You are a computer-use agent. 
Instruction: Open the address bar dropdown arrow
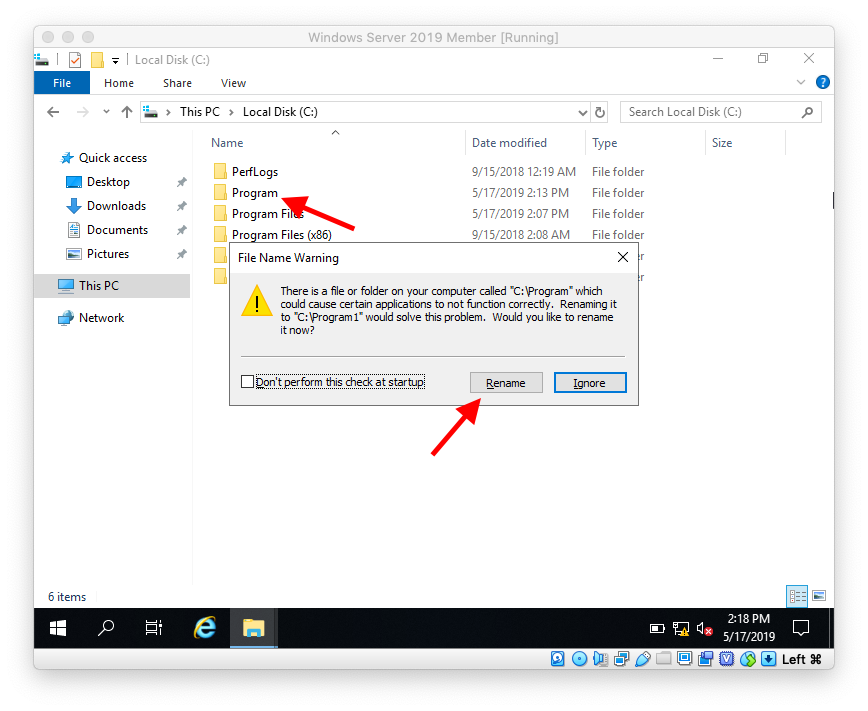coord(582,112)
